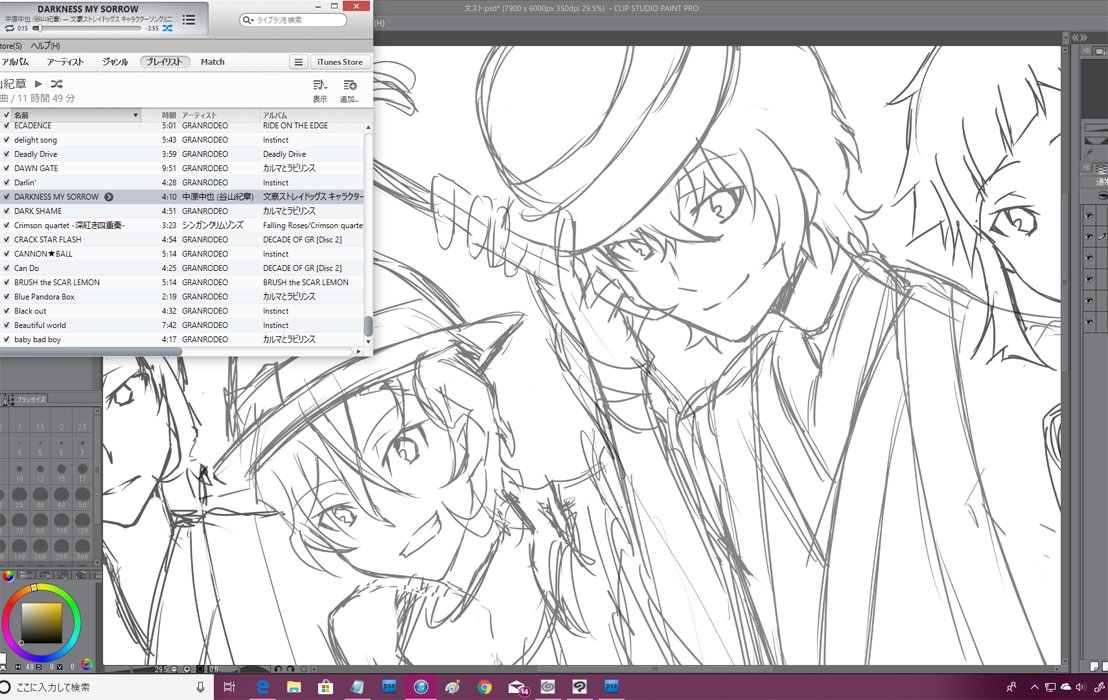This screenshot has width=1108, height=700.
Task: Click the volume icon in the system tray
Action: 1080,687
